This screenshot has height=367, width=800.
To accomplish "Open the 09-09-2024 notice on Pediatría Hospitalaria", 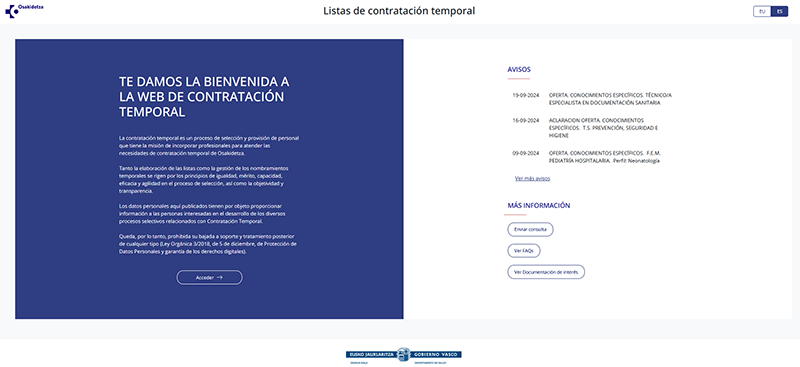I will coord(604,157).
